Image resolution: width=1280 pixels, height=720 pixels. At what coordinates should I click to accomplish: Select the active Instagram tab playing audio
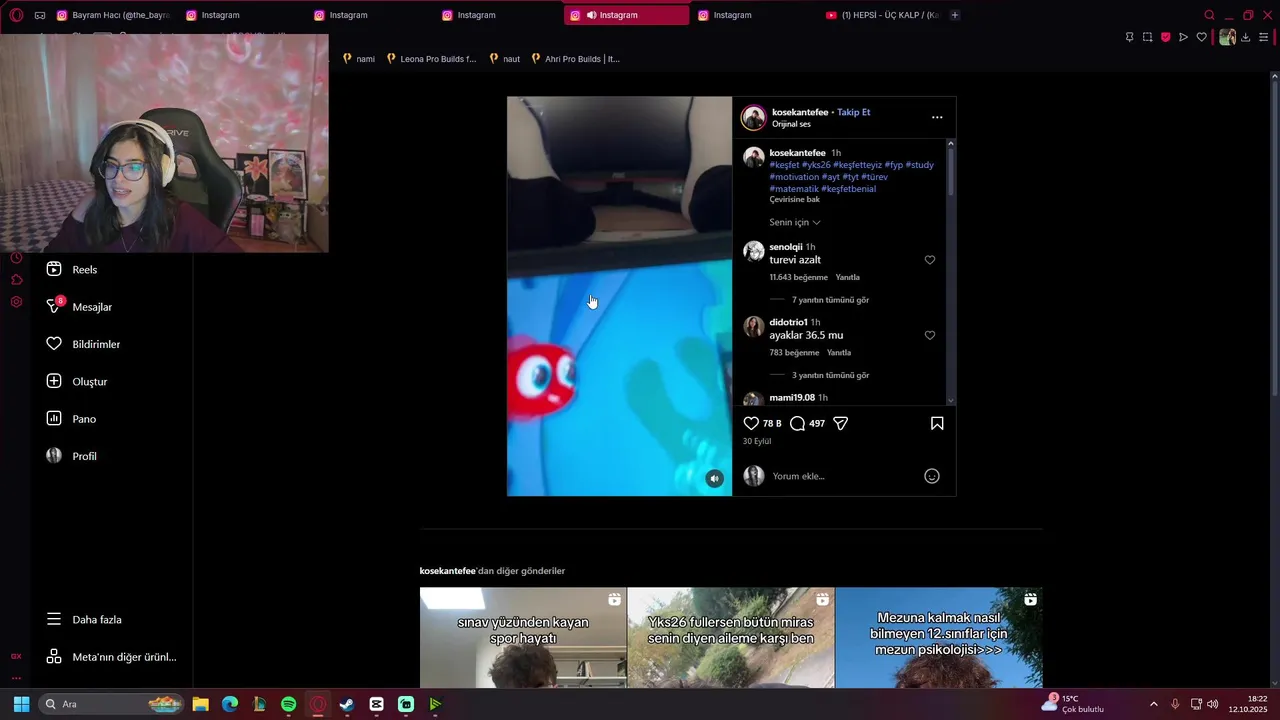click(x=626, y=15)
